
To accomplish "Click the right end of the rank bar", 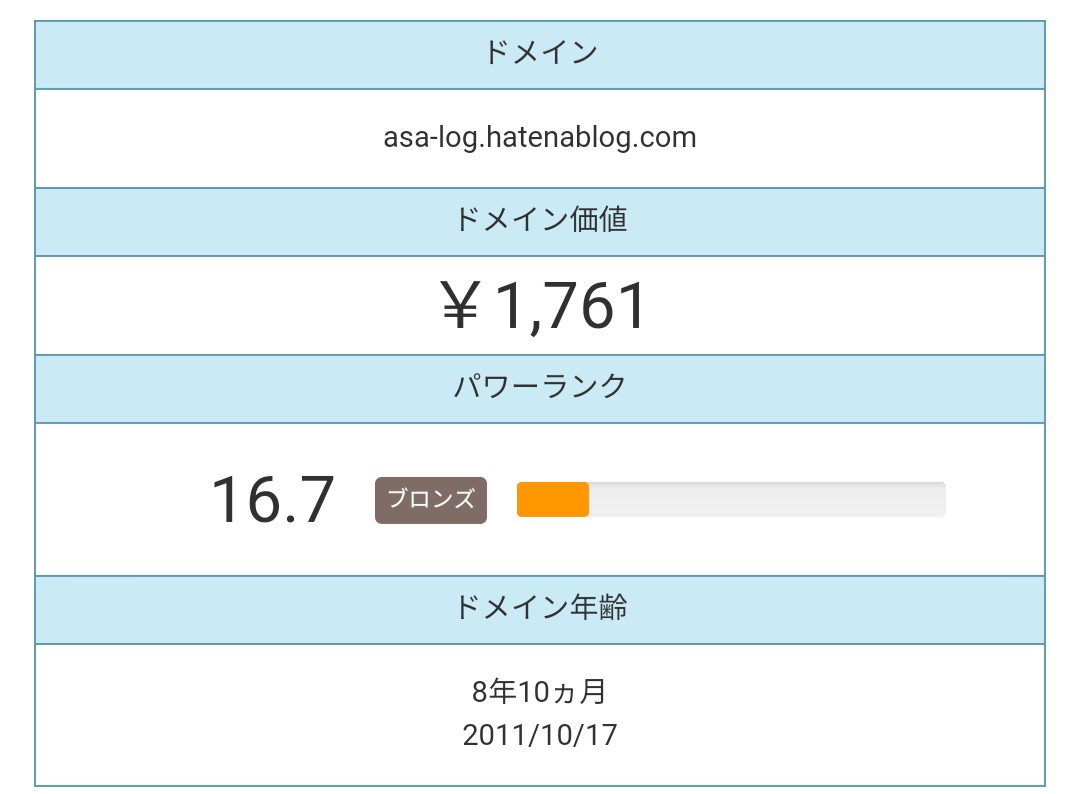I will pyautogui.click(x=938, y=499).
